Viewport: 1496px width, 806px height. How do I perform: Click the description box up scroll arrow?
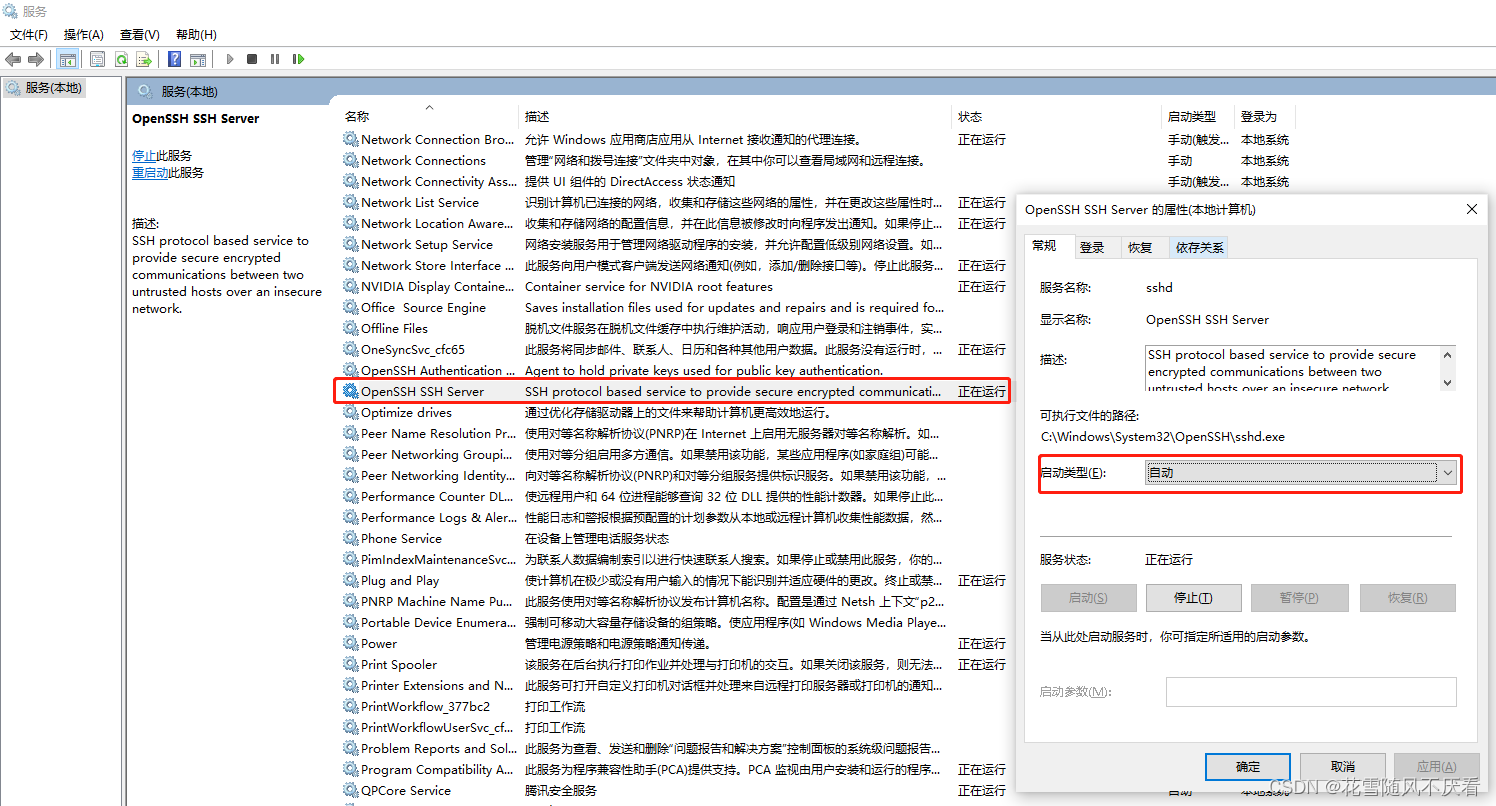(1447, 354)
